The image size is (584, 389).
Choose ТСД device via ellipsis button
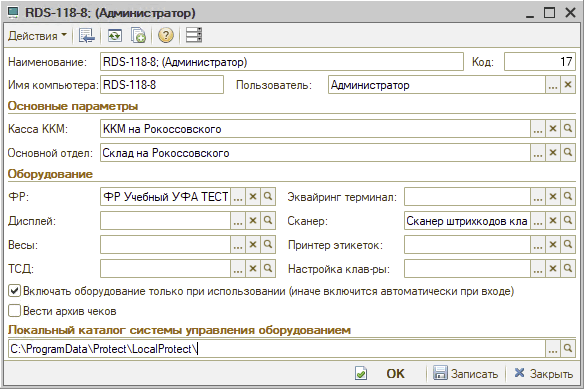(x=238, y=269)
